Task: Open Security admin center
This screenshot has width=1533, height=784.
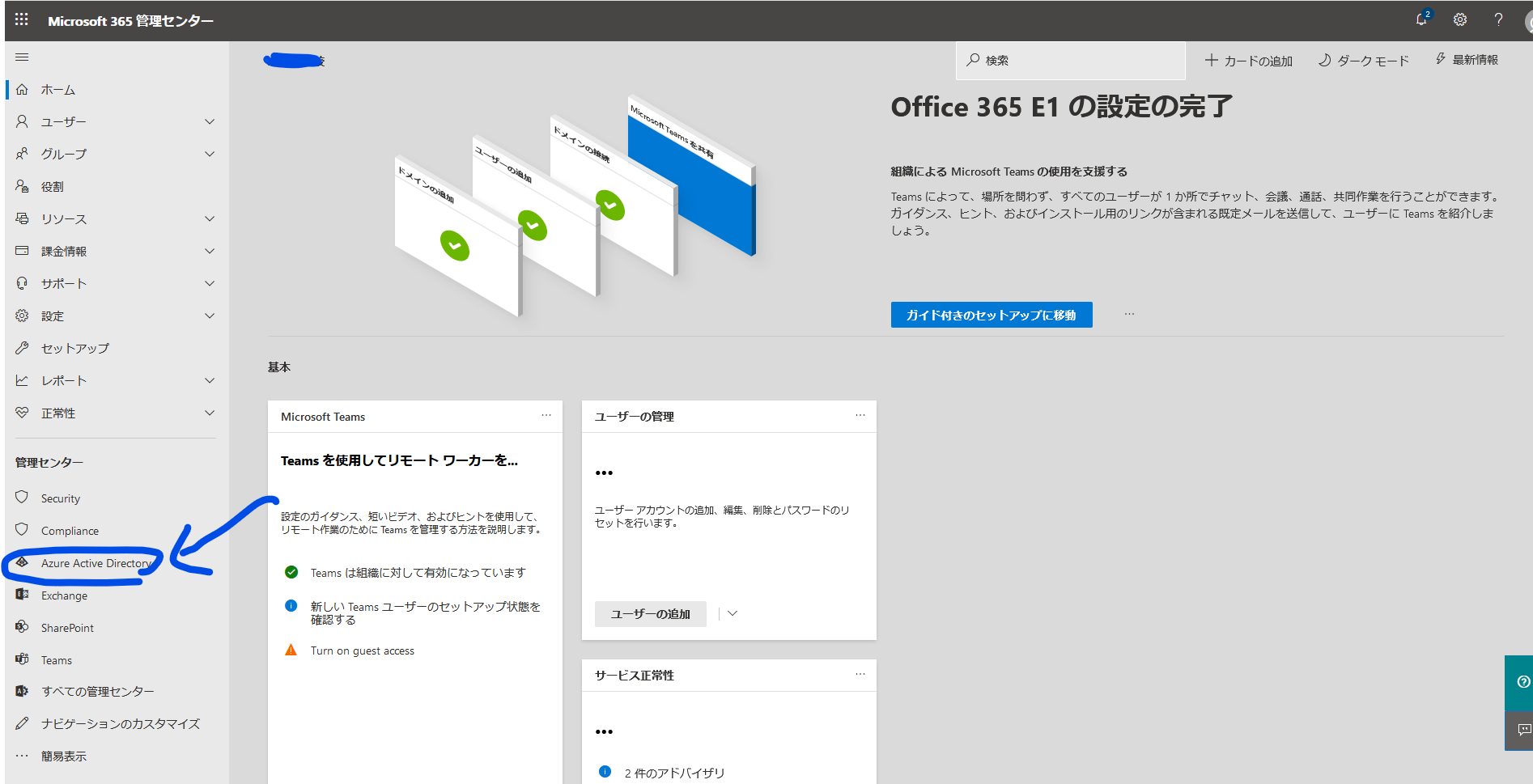Action: (x=61, y=498)
